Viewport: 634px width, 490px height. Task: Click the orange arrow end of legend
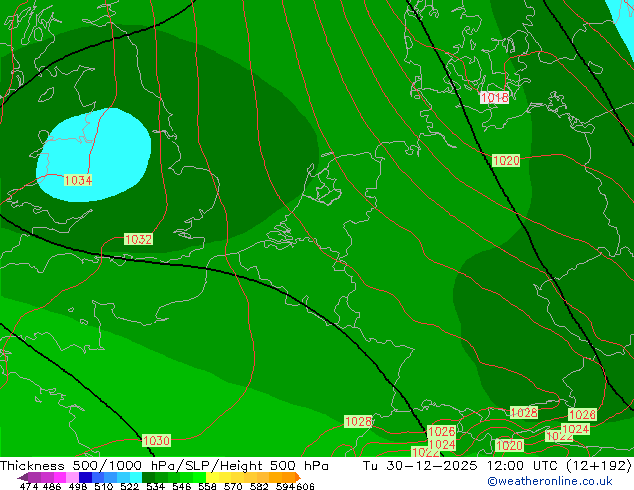coord(298,477)
